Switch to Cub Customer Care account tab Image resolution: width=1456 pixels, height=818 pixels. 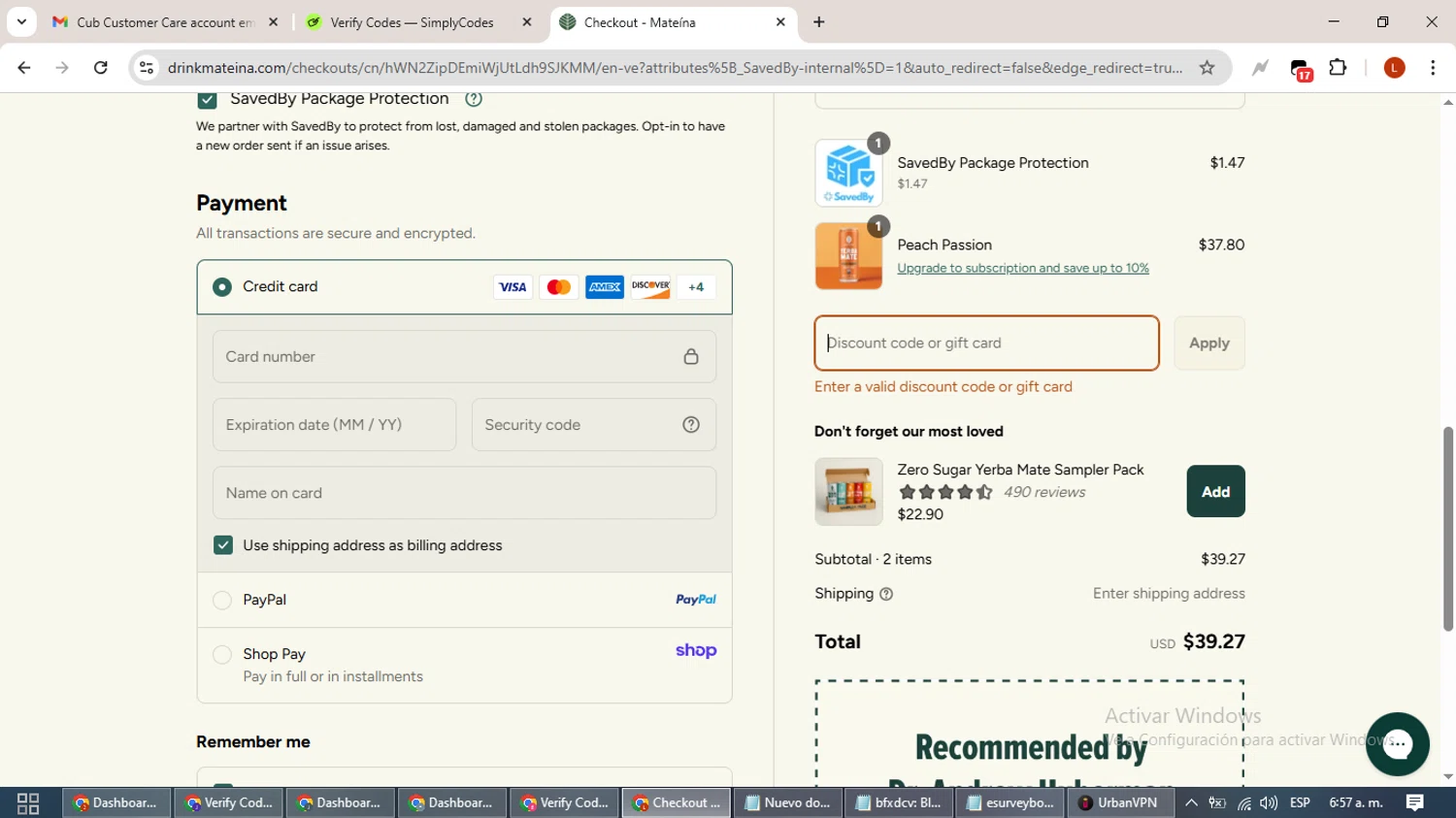point(165,22)
